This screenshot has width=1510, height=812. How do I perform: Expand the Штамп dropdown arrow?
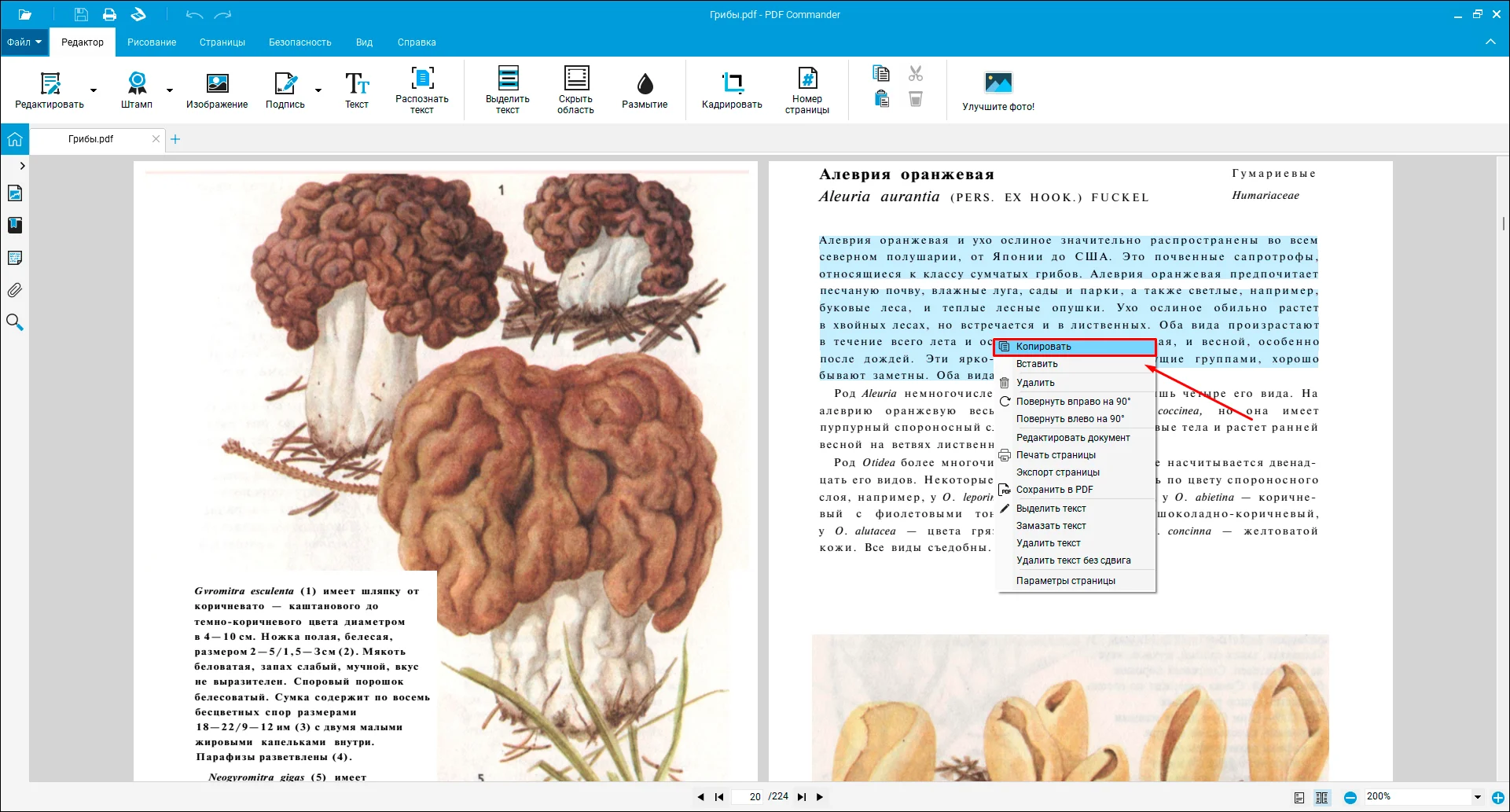click(169, 90)
